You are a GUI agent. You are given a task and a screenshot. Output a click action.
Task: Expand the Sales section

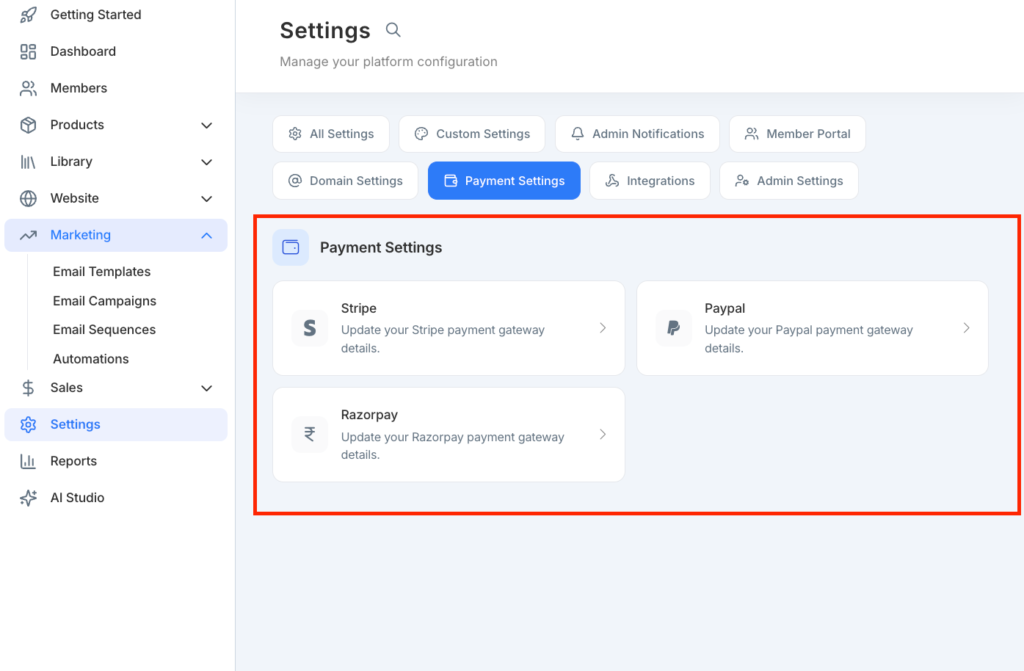coord(207,388)
